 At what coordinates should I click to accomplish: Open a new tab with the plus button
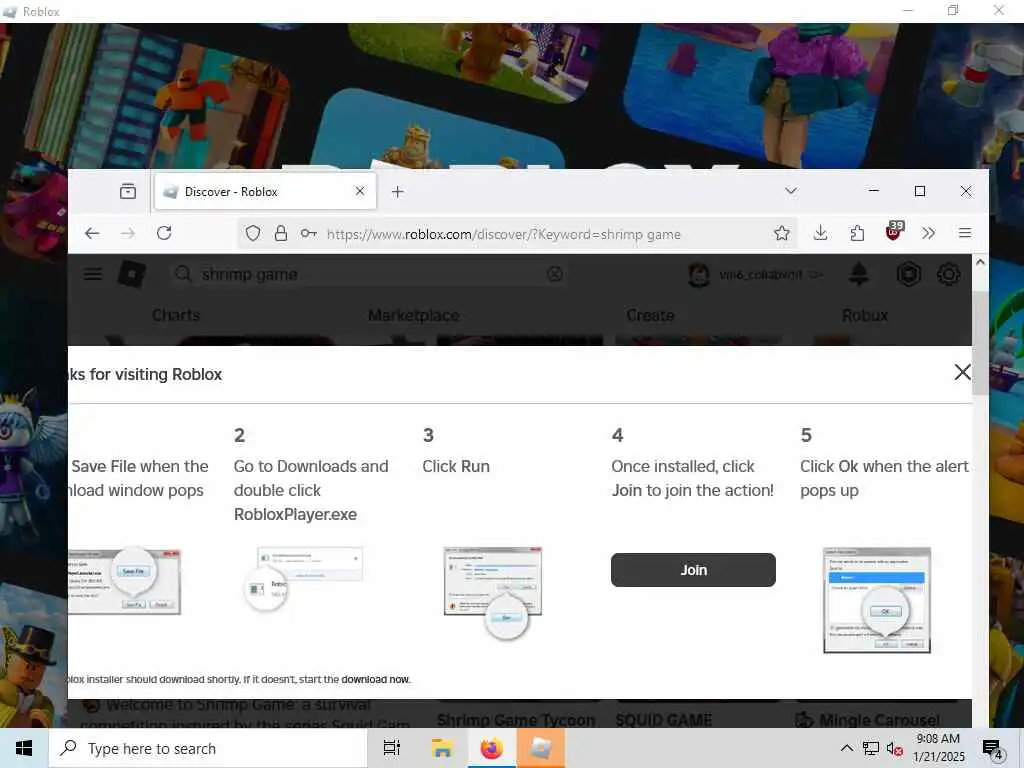point(397,191)
